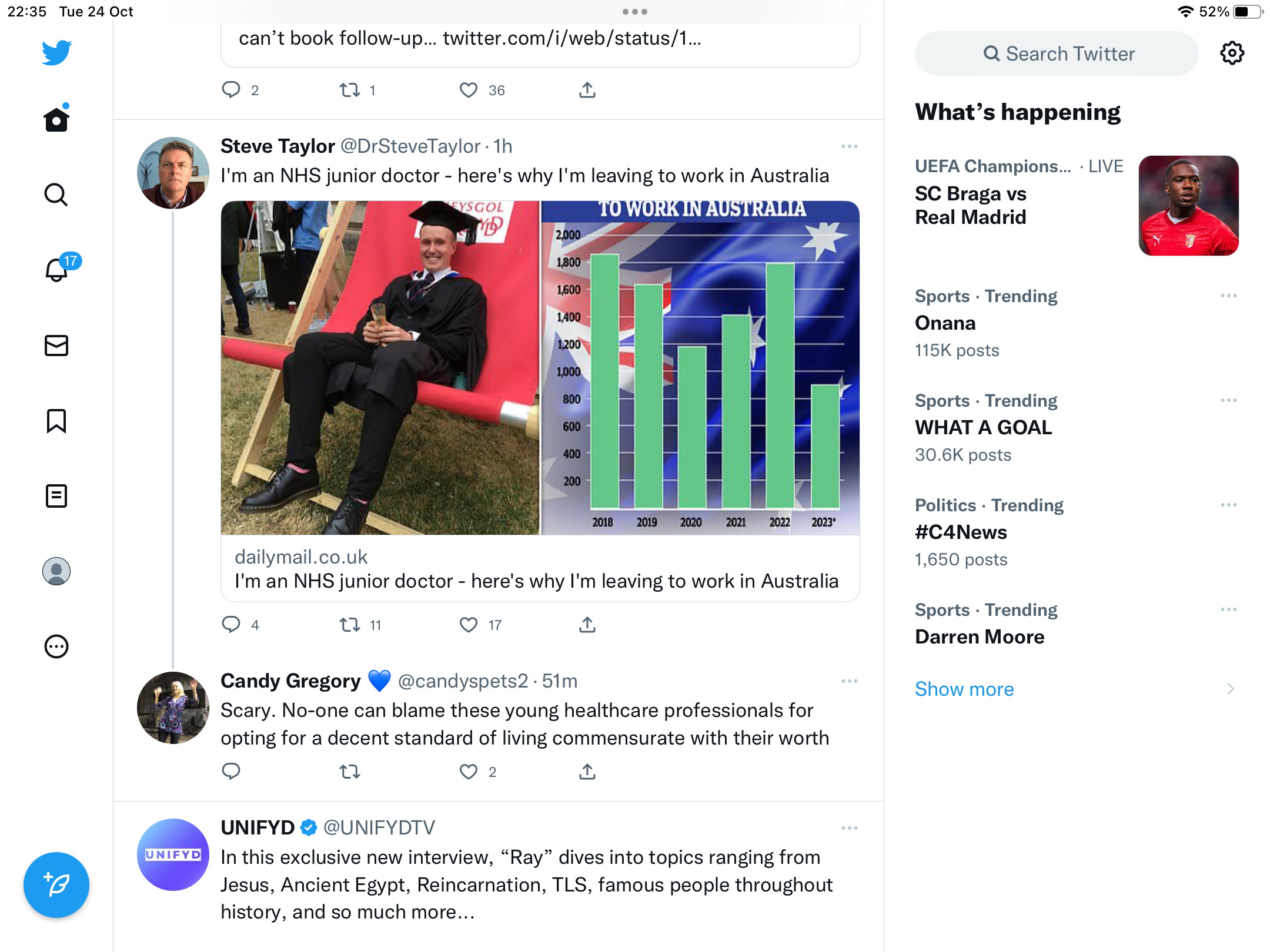Retweet Steve Taylor's tweet with 11 retweets

click(350, 624)
